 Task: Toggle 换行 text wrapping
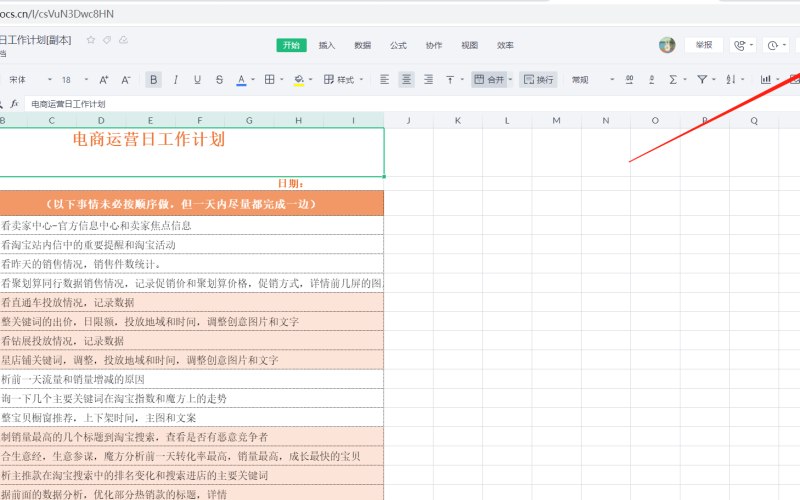[x=538, y=80]
